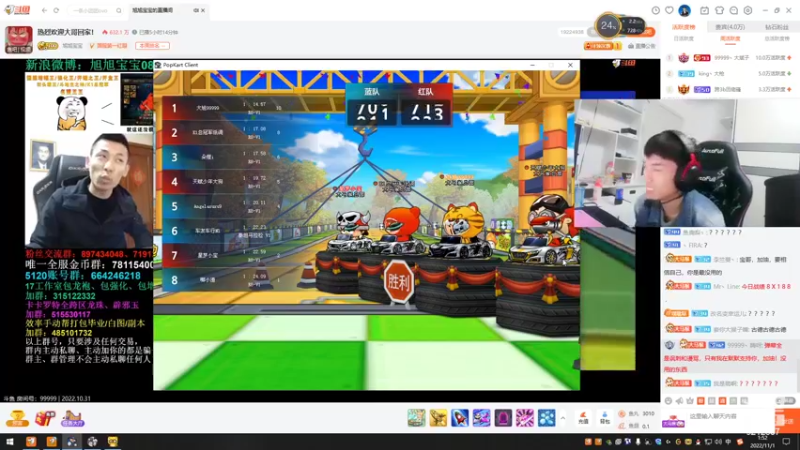Image resolution: width=800 pixels, height=450 pixels.
Task: Send the golden airplane gift
Action: (x=438, y=418)
